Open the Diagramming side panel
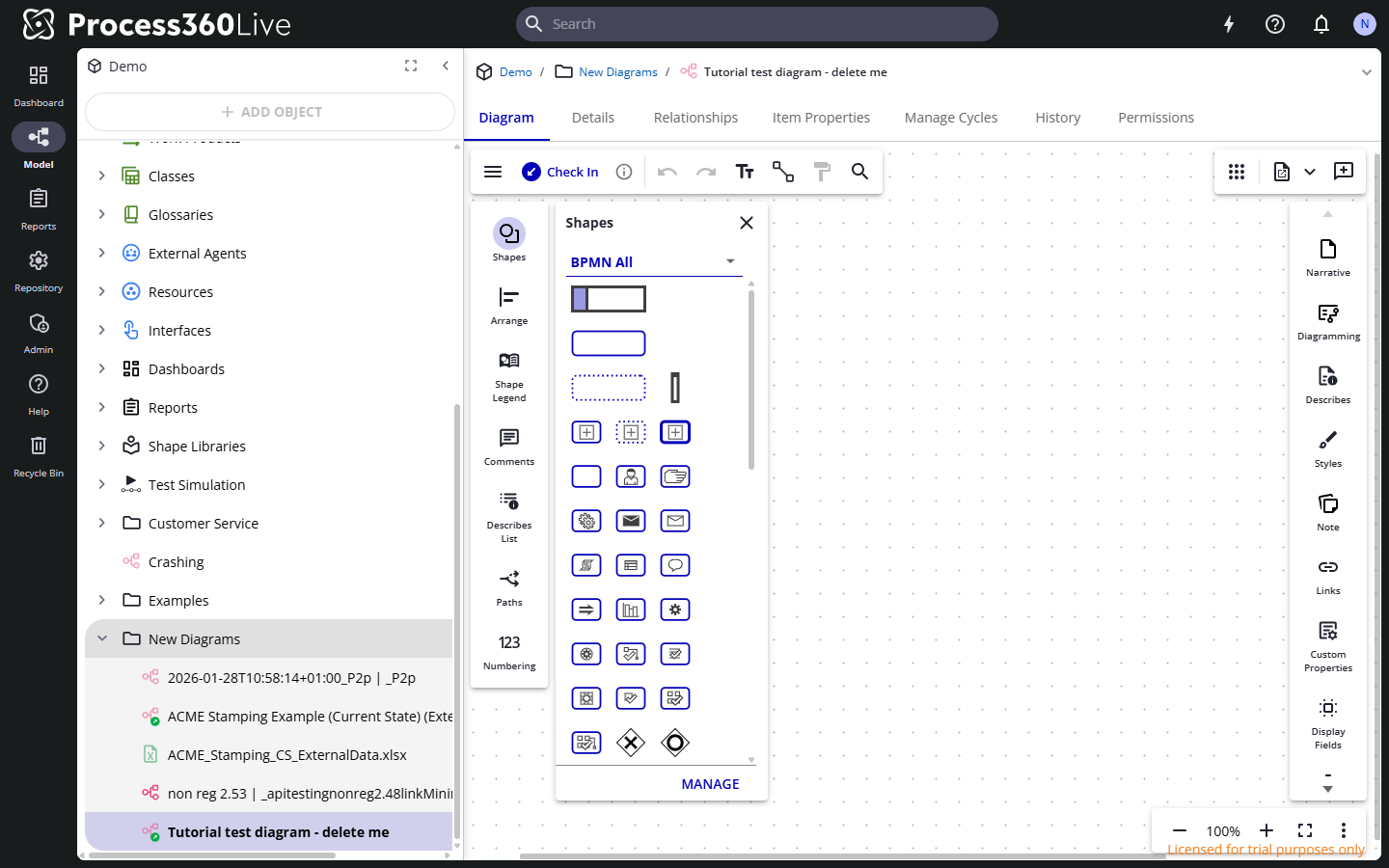Viewport: 1389px width, 868px height. tap(1328, 321)
